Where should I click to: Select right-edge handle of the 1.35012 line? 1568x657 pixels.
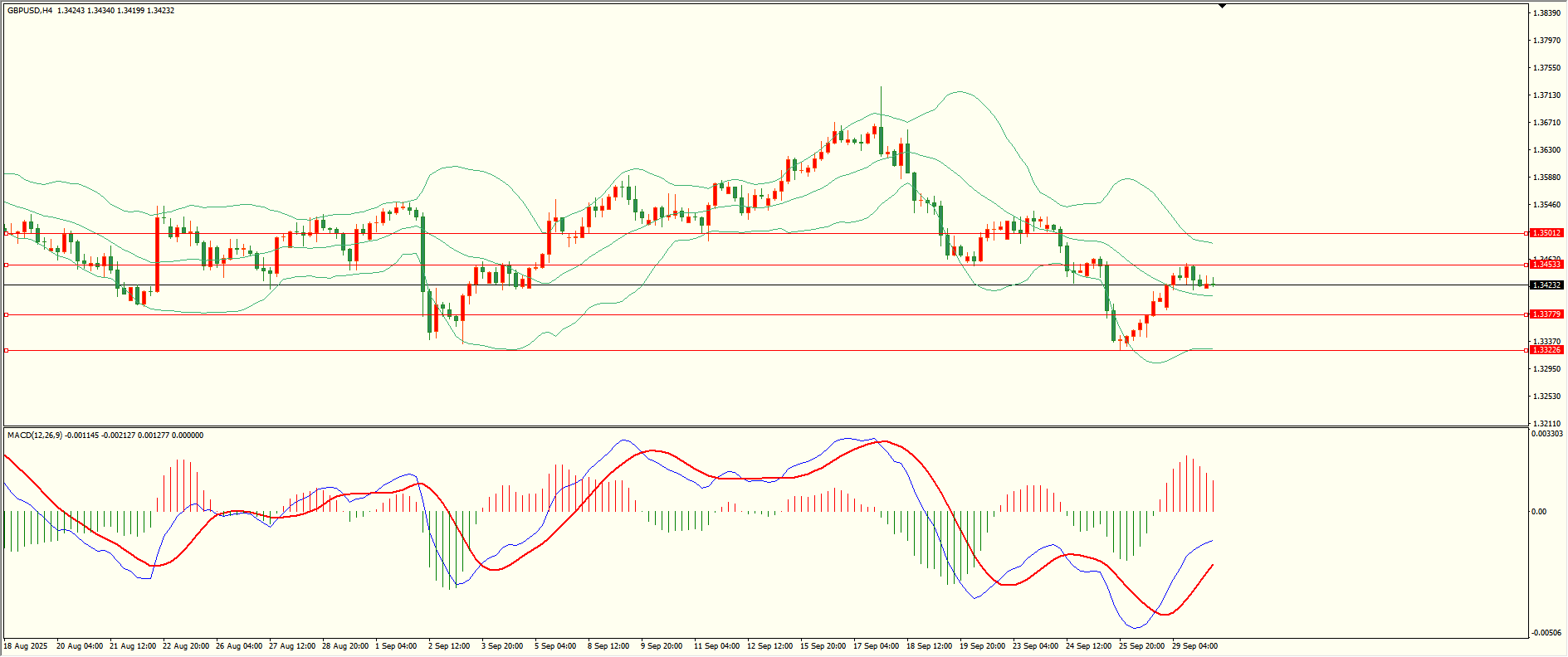tap(1526, 233)
